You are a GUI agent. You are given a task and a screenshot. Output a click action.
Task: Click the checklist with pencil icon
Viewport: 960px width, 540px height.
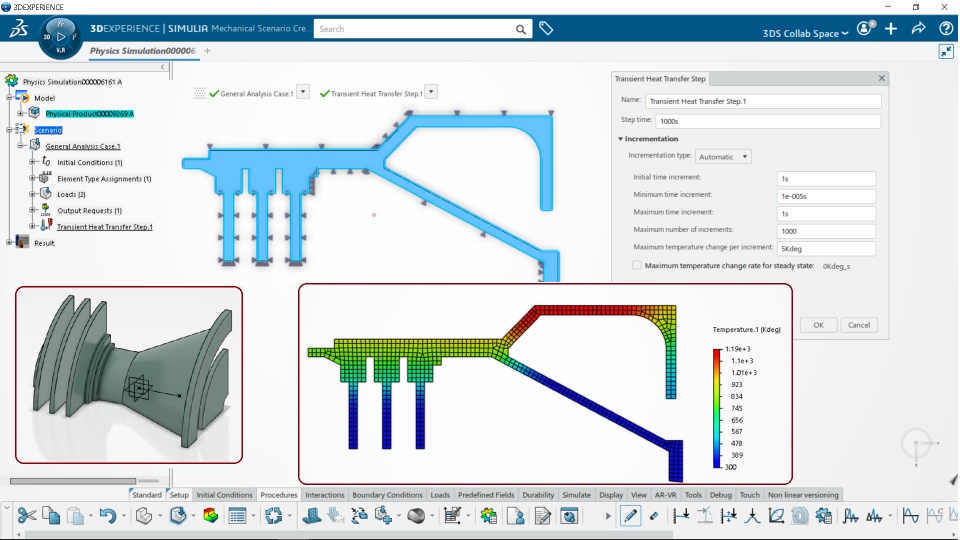point(452,516)
